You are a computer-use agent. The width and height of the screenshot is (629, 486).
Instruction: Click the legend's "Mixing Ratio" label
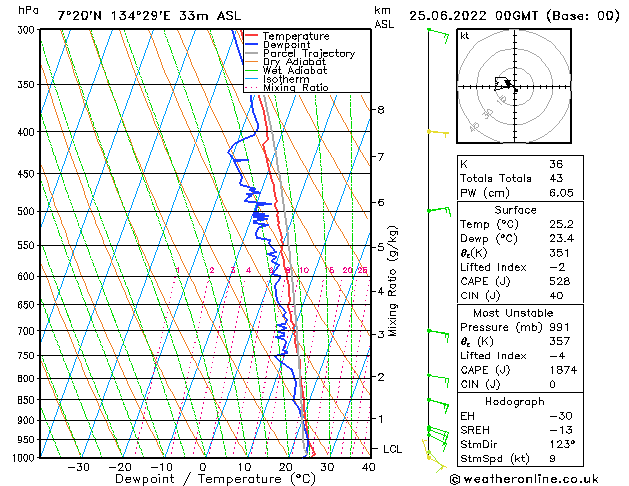296,87
